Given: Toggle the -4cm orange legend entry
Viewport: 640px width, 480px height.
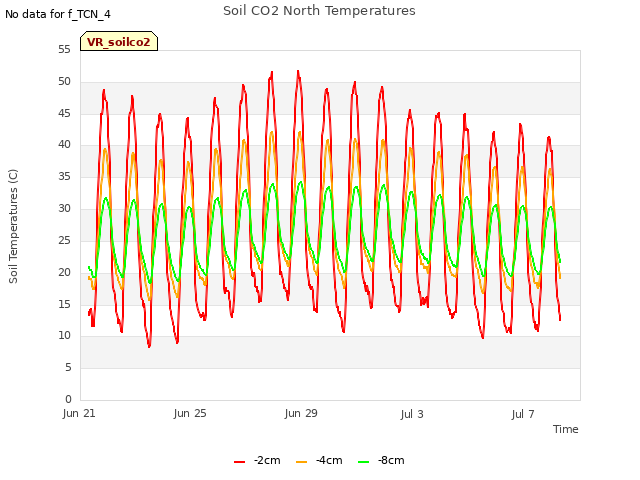Looking at the screenshot, I should click(319, 460).
